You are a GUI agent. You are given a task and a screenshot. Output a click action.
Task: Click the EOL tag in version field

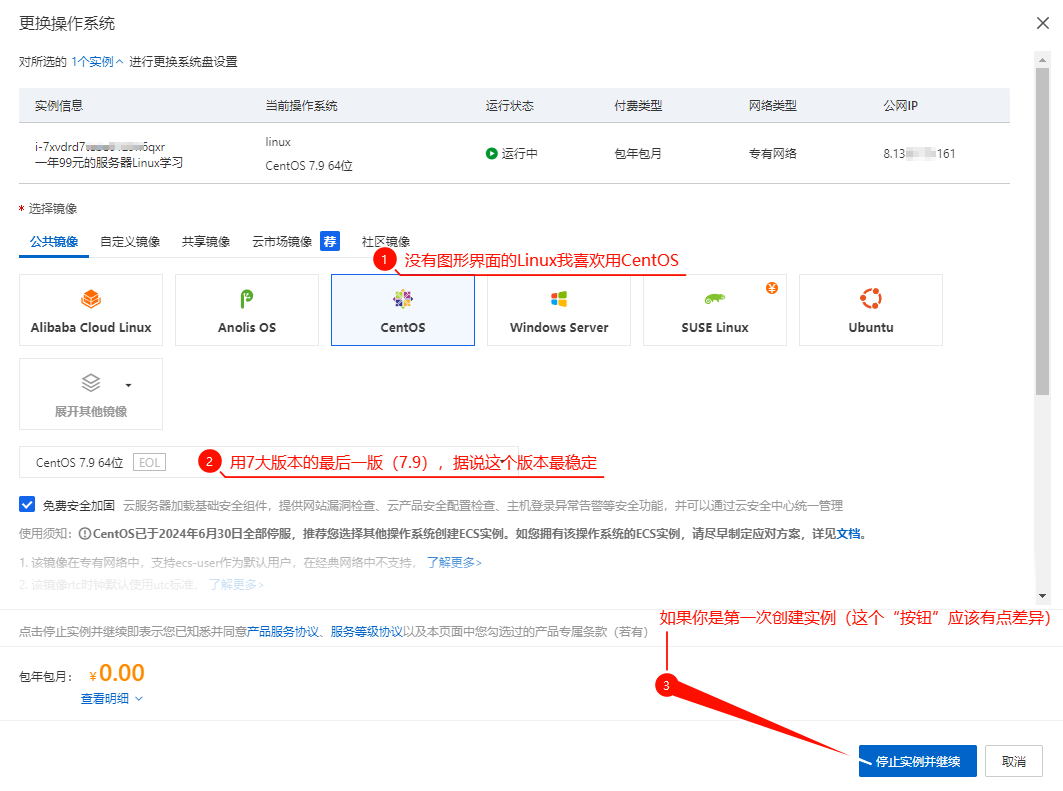pos(149,462)
